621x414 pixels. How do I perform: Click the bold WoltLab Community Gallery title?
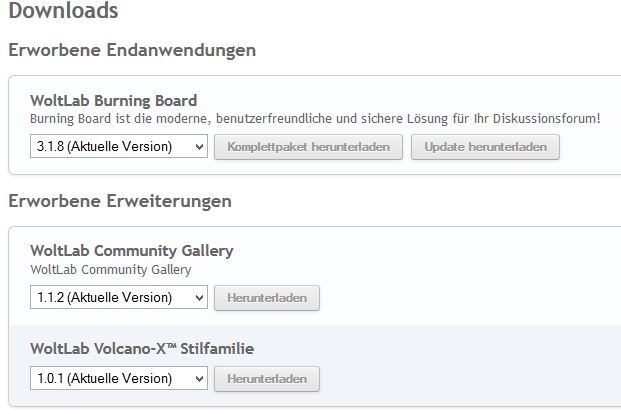(x=132, y=250)
